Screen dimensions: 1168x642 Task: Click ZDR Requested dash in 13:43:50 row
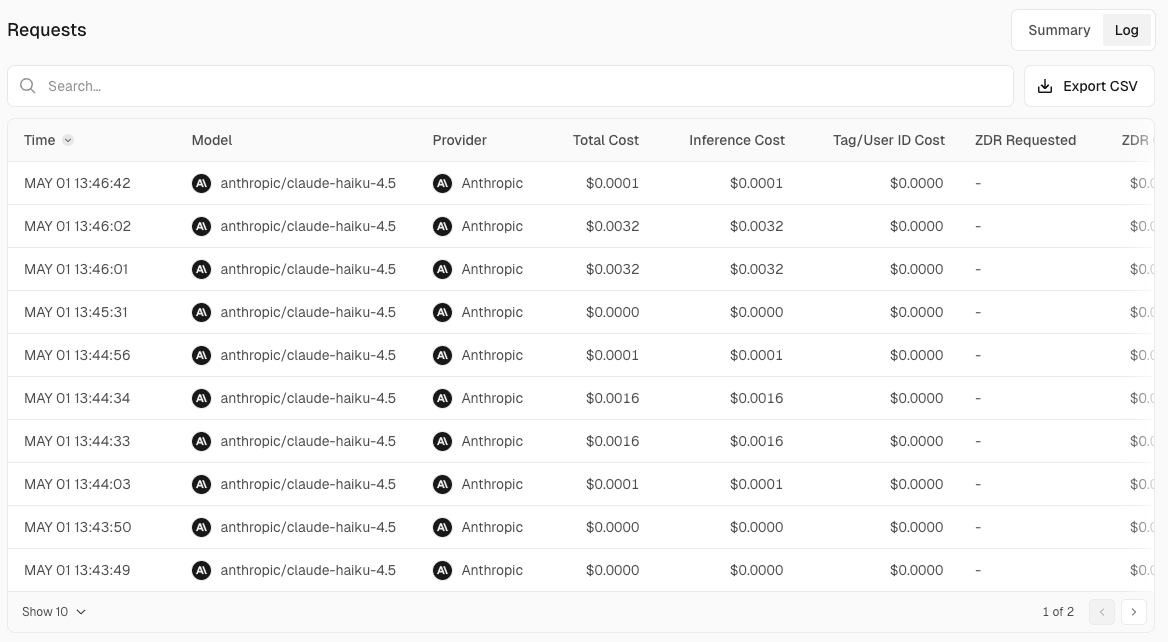[978, 527]
